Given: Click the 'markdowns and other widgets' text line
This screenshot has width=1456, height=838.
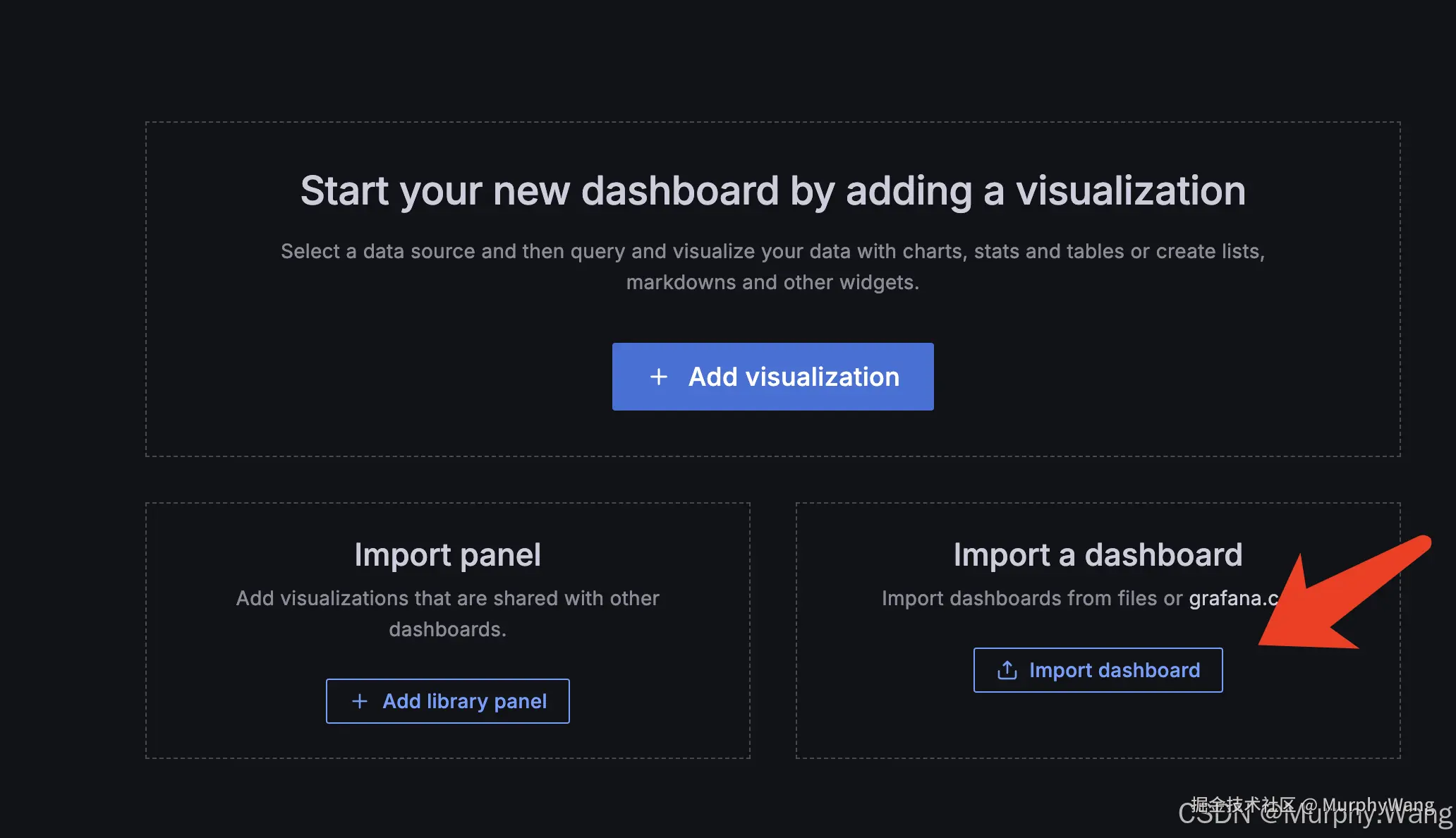Looking at the screenshot, I should tap(772, 282).
